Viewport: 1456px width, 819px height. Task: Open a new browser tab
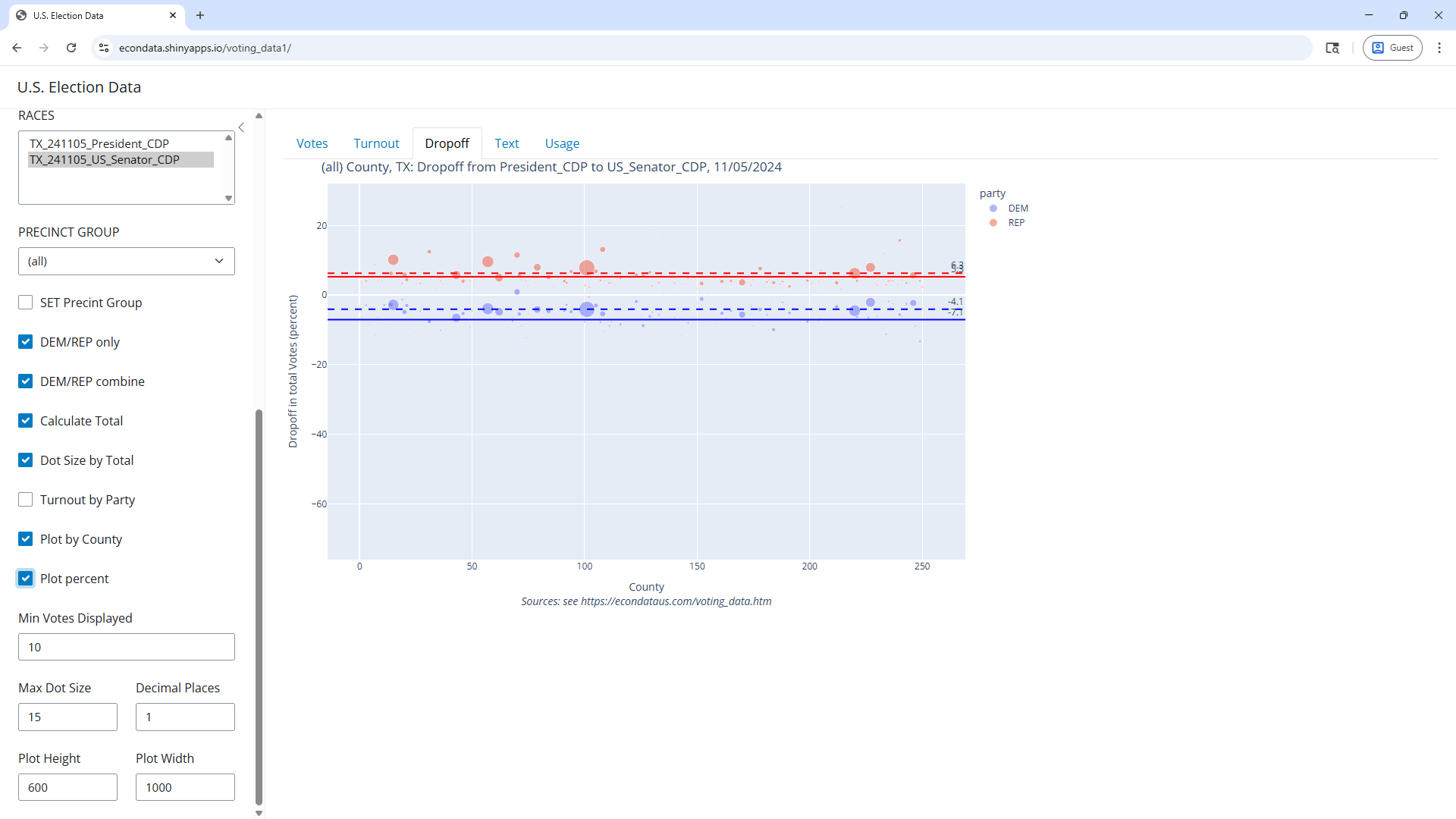(200, 15)
